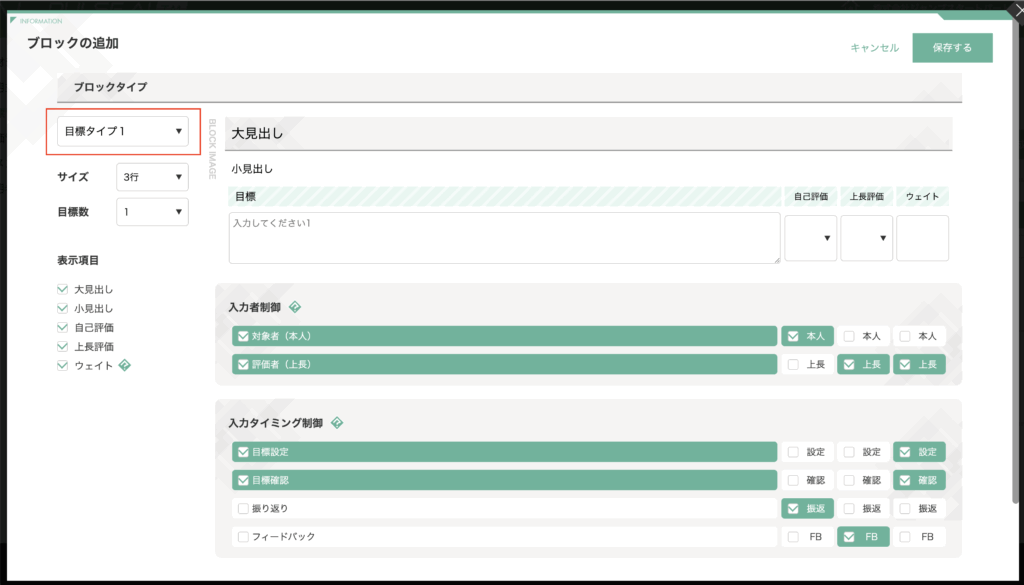The width and height of the screenshot is (1024, 585).
Task: Click help icon next to 入力者制御
Action: click(x=295, y=307)
